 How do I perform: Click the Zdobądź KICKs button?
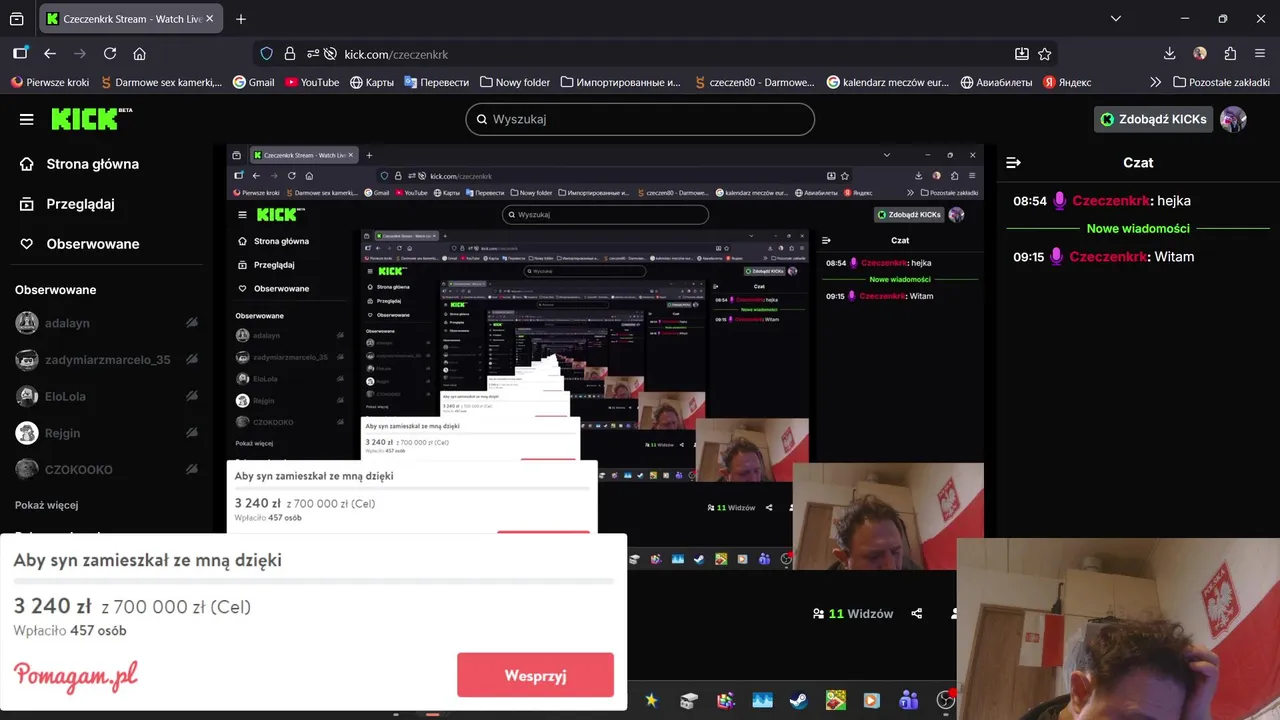[1153, 119]
